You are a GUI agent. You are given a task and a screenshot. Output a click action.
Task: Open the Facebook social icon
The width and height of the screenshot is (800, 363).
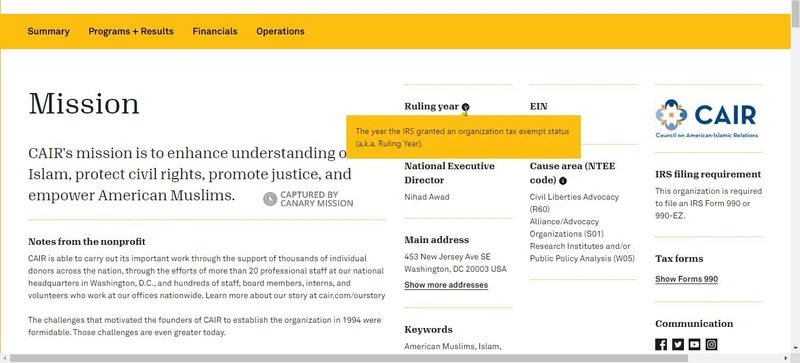(661, 344)
